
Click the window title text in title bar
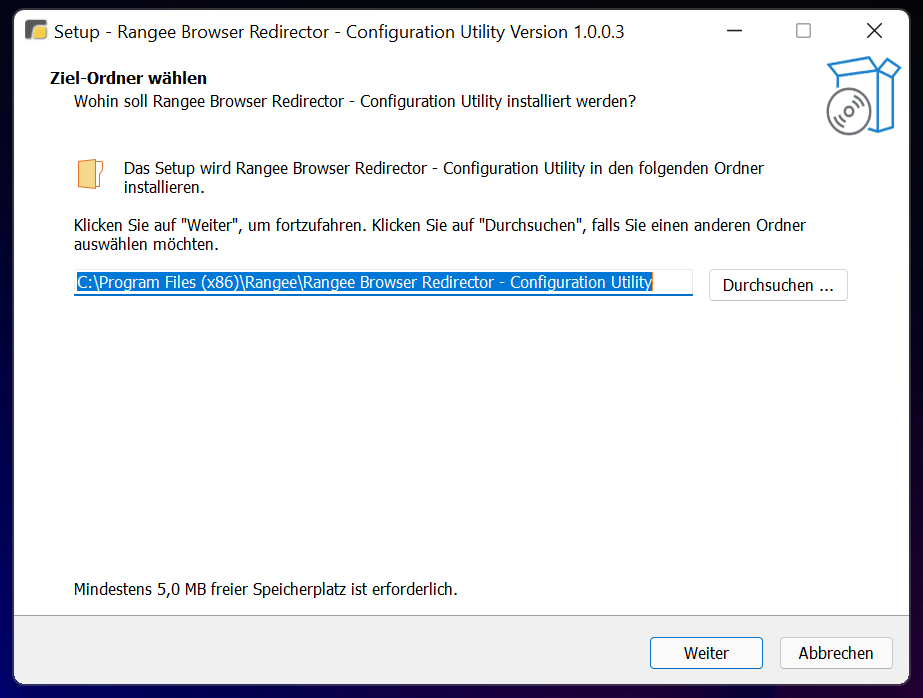click(339, 32)
